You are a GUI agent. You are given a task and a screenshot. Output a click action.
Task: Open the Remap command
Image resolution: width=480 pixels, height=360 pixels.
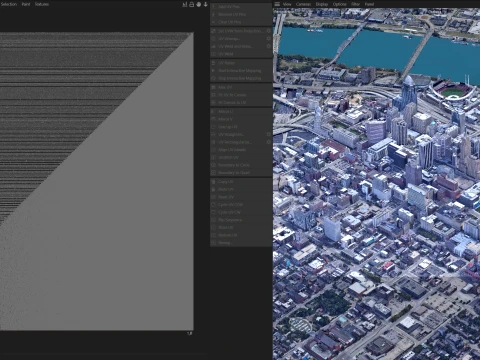point(241,243)
